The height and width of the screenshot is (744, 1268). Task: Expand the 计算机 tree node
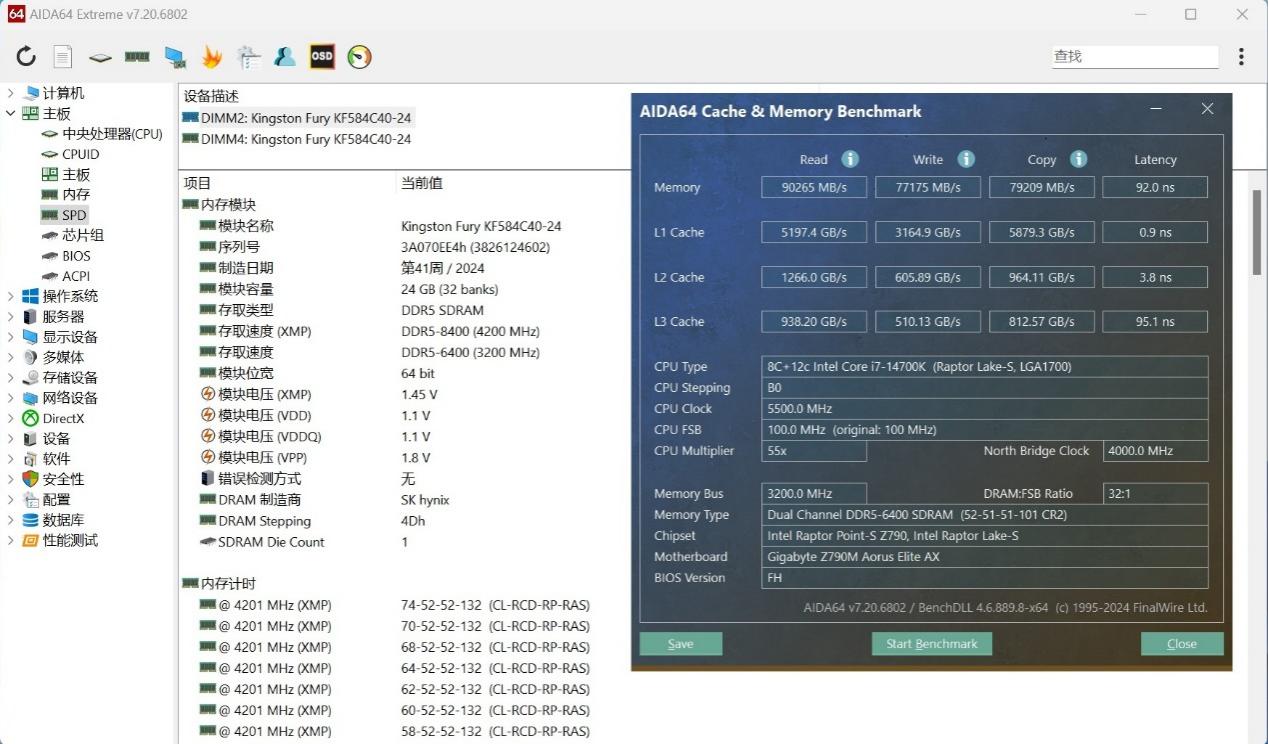click(11, 93)
